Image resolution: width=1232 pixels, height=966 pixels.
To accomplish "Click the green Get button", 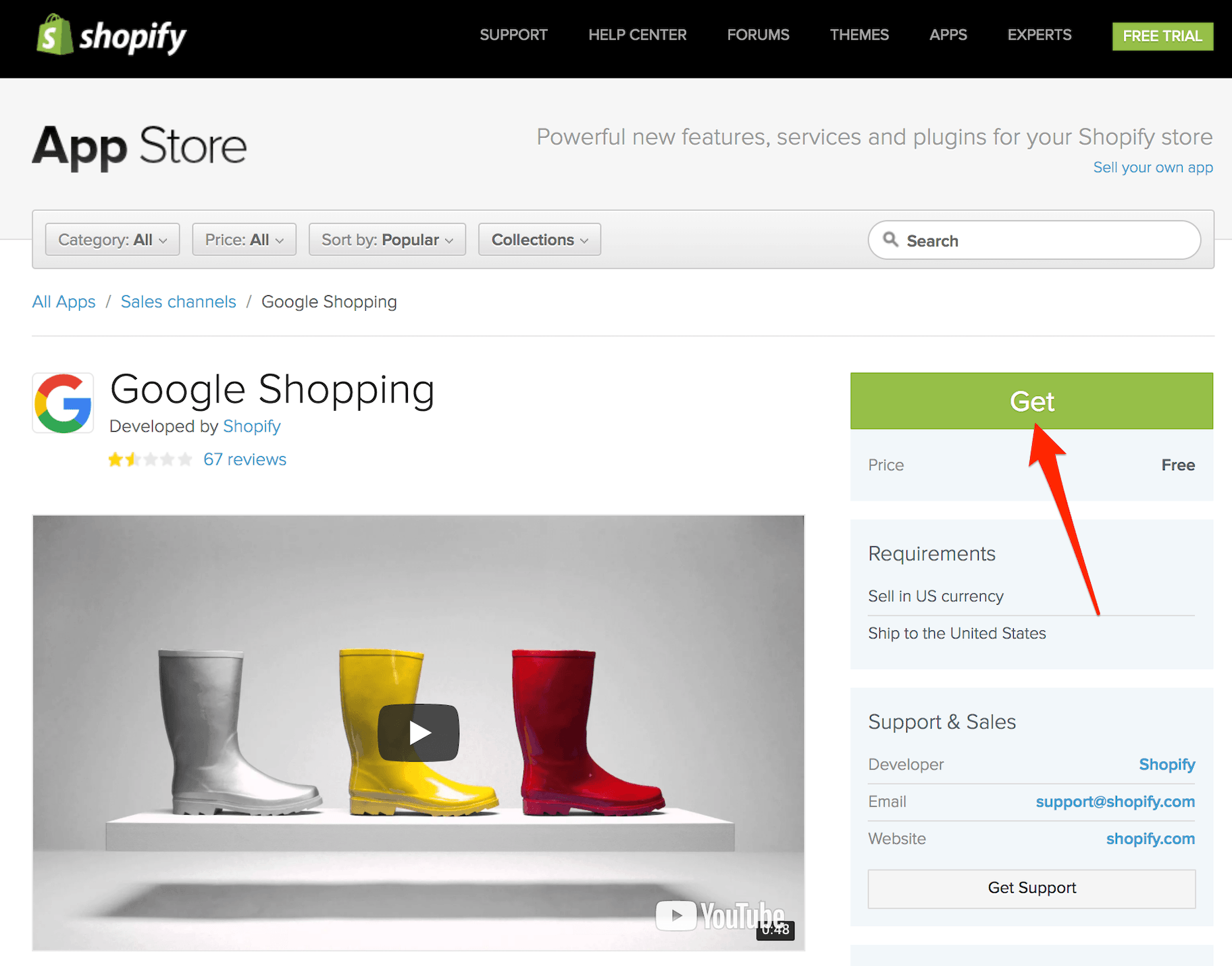I will click(1031, 401).
